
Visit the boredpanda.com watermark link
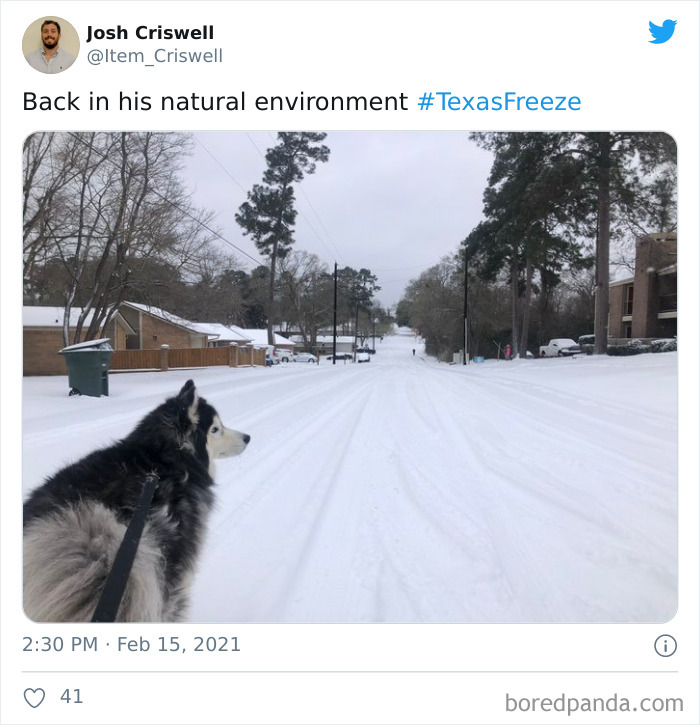pos(594,703)
